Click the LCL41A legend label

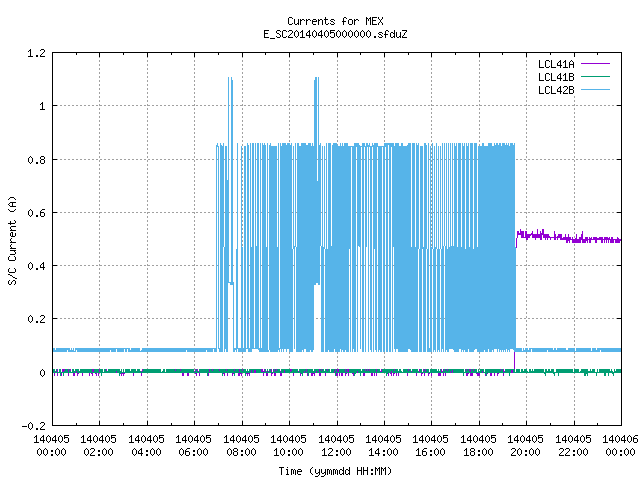pos(556,64)
